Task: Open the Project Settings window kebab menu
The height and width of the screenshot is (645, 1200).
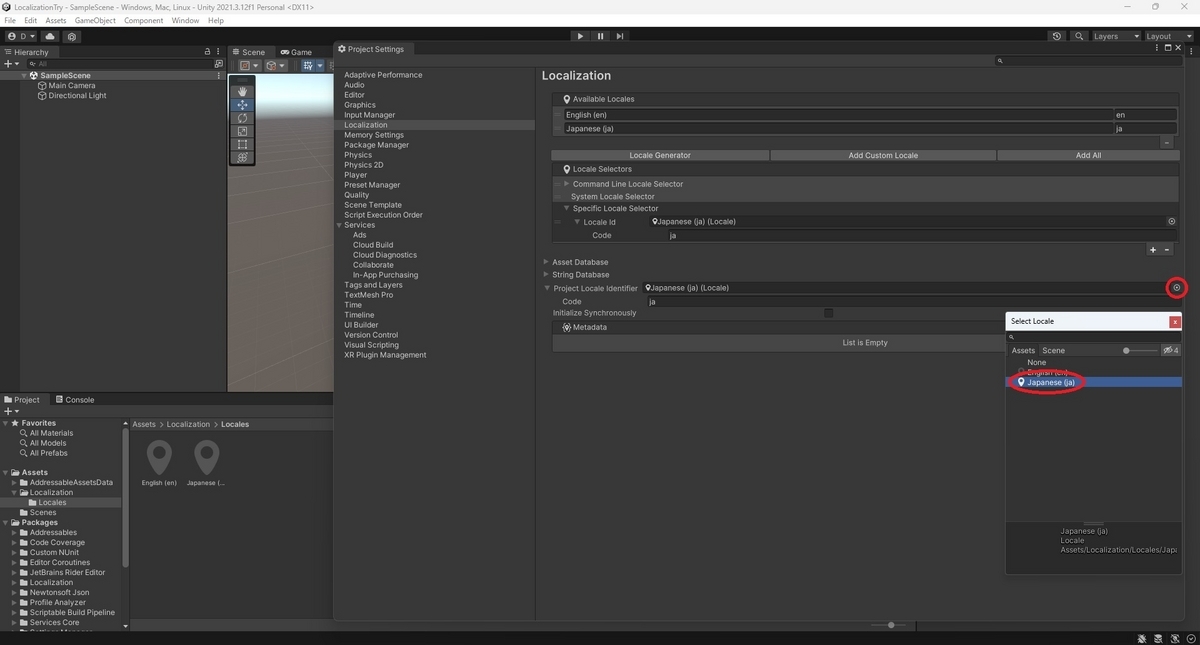Action: pyautogui.click(x=1156, y=48)
